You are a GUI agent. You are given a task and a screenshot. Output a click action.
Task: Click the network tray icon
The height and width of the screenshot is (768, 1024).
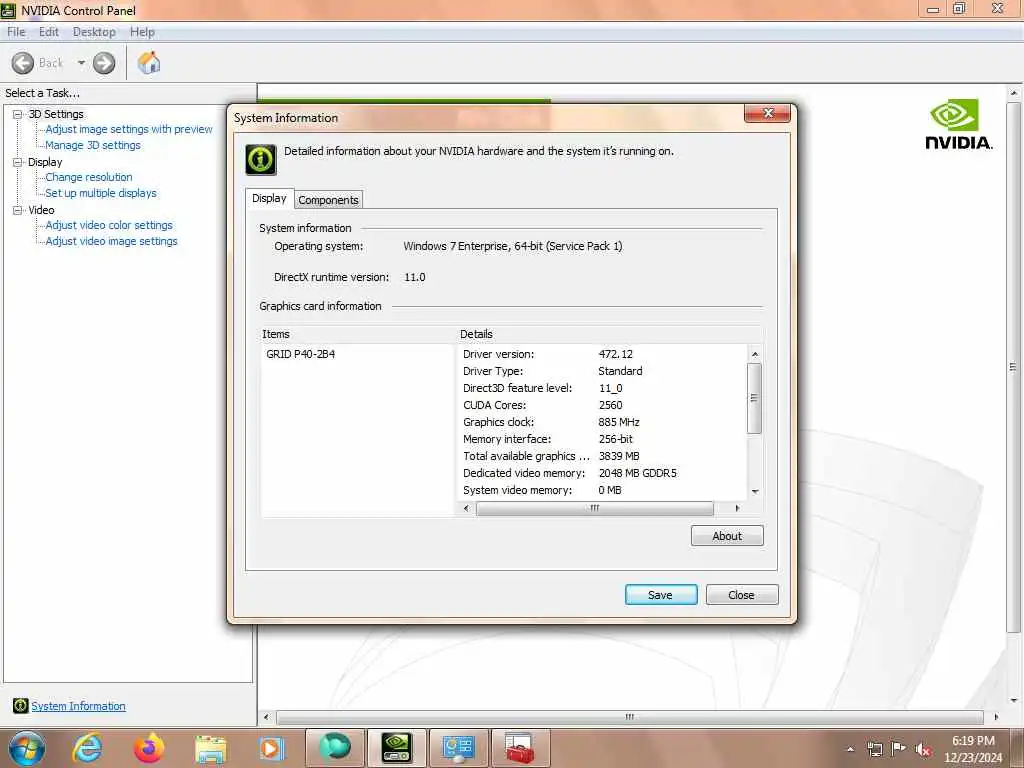pos(874,749)
